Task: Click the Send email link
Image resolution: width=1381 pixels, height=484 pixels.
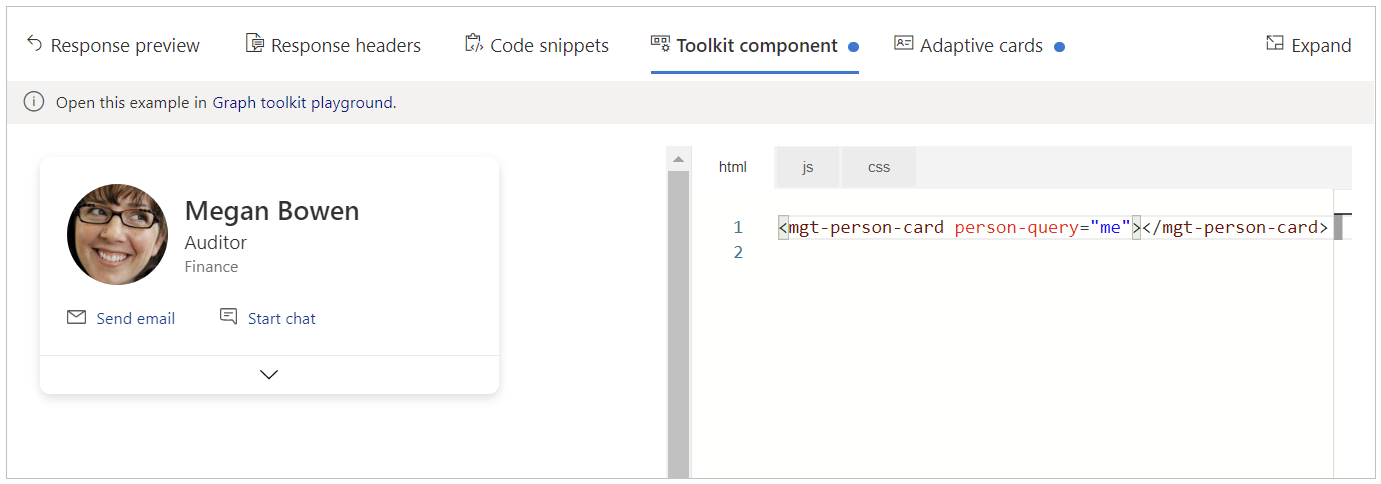Action: (x=135, y=319)
